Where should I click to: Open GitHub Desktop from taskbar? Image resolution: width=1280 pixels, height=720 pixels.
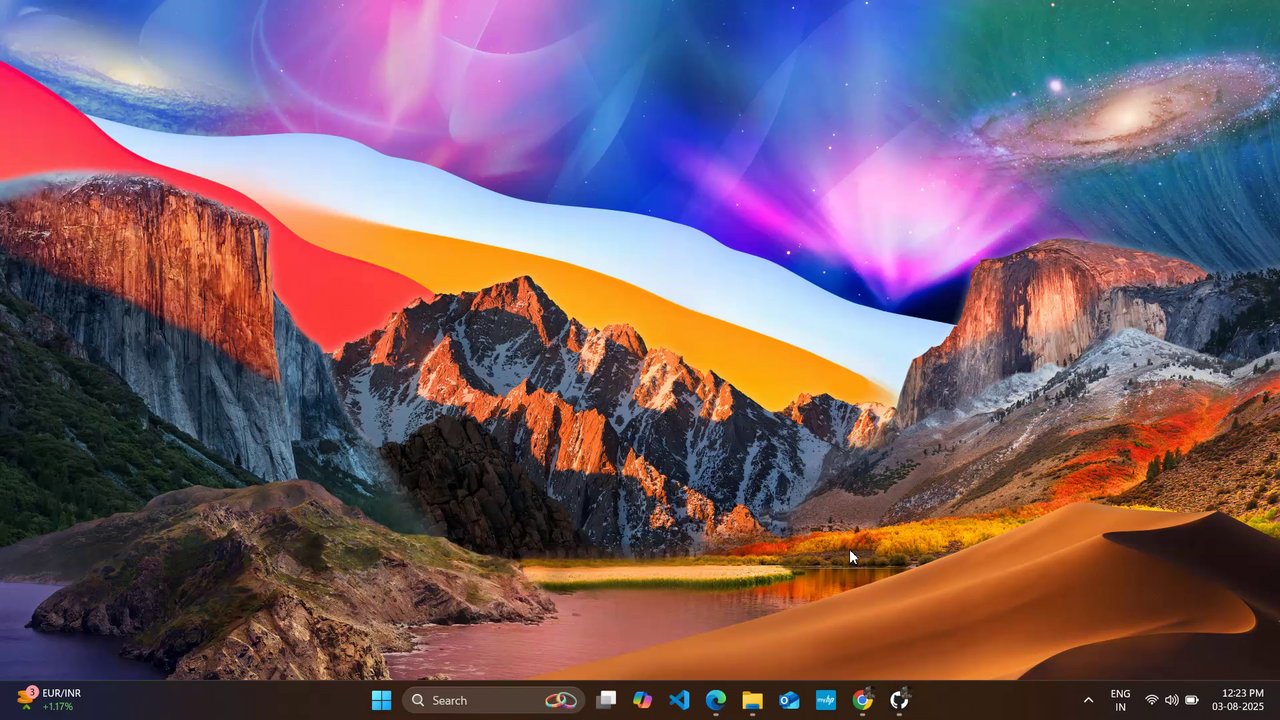pyautogui.click(x=899, y=700)
